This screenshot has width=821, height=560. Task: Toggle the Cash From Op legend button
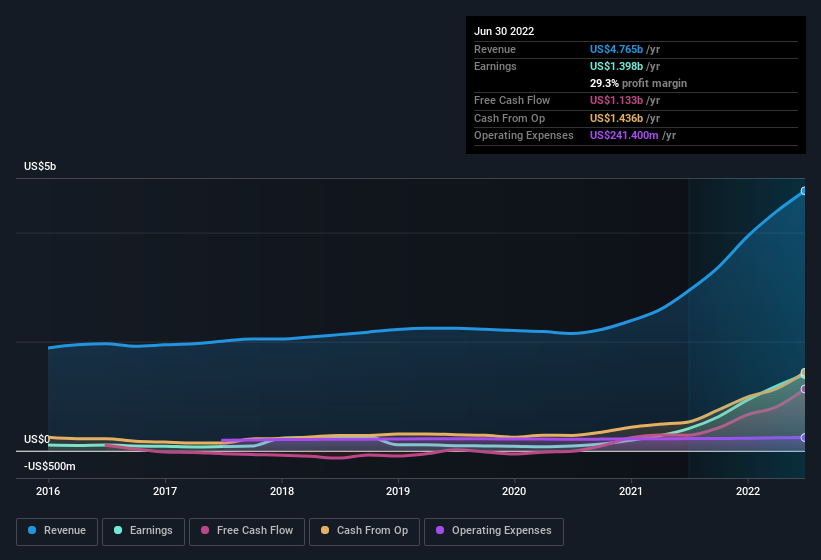(x=364, y=531)
